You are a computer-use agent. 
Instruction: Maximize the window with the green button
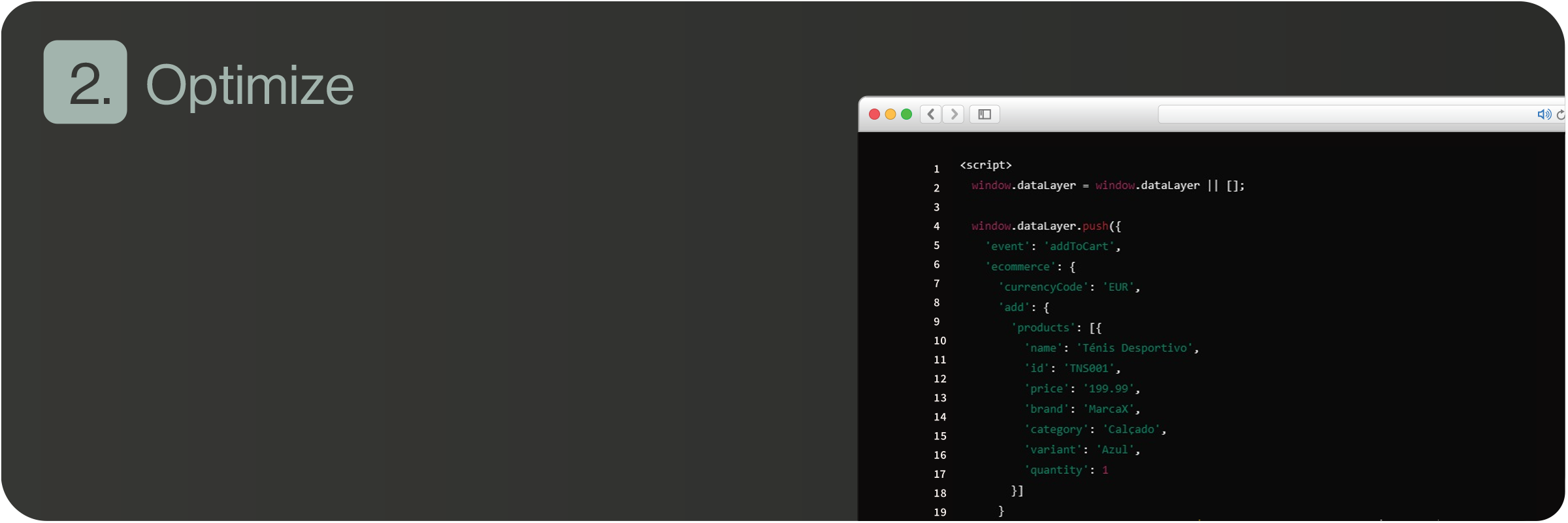pos(907,114)
